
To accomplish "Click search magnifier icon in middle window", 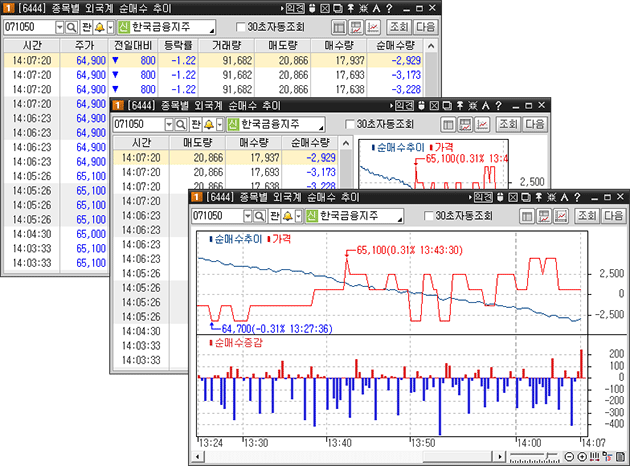I will pos(181,125).
